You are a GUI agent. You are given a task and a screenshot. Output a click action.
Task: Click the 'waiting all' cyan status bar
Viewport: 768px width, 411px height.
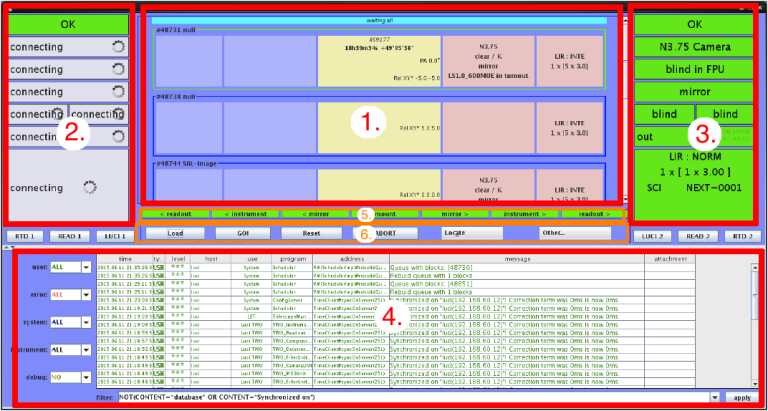point(379,21)
